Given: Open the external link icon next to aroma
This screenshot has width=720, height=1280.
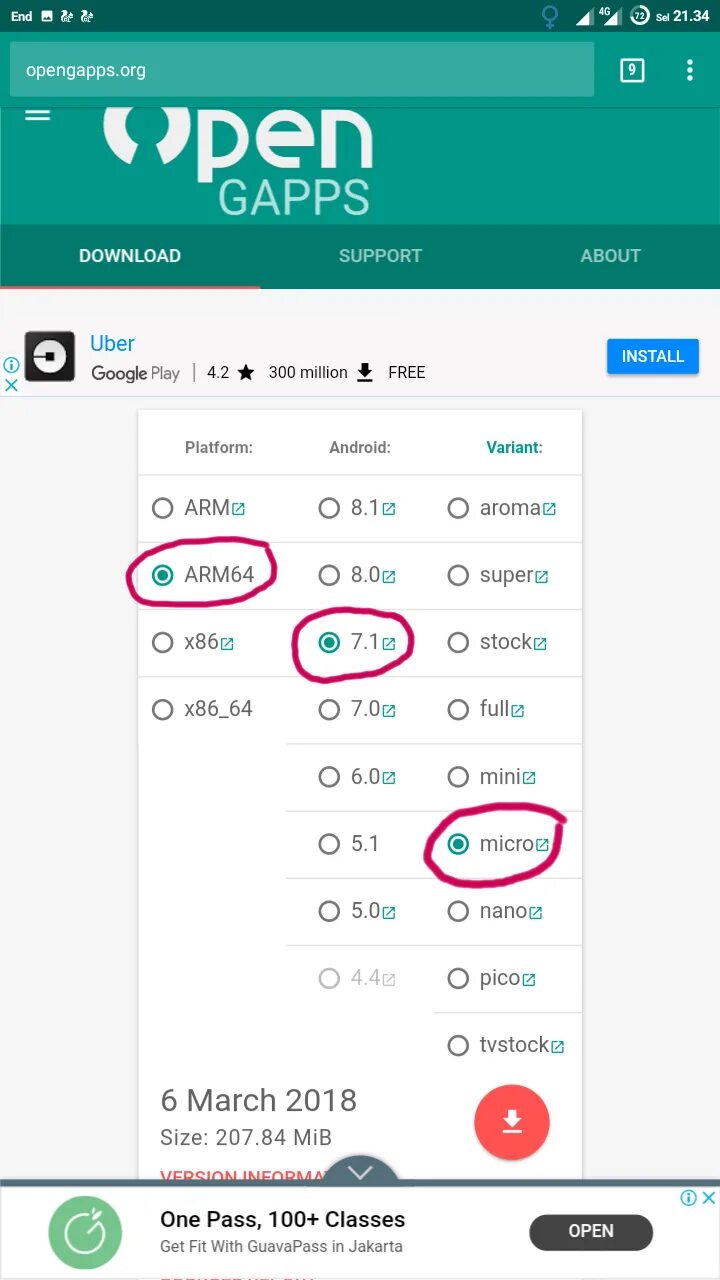Looking at the screenshot, I should pos(549,509).
